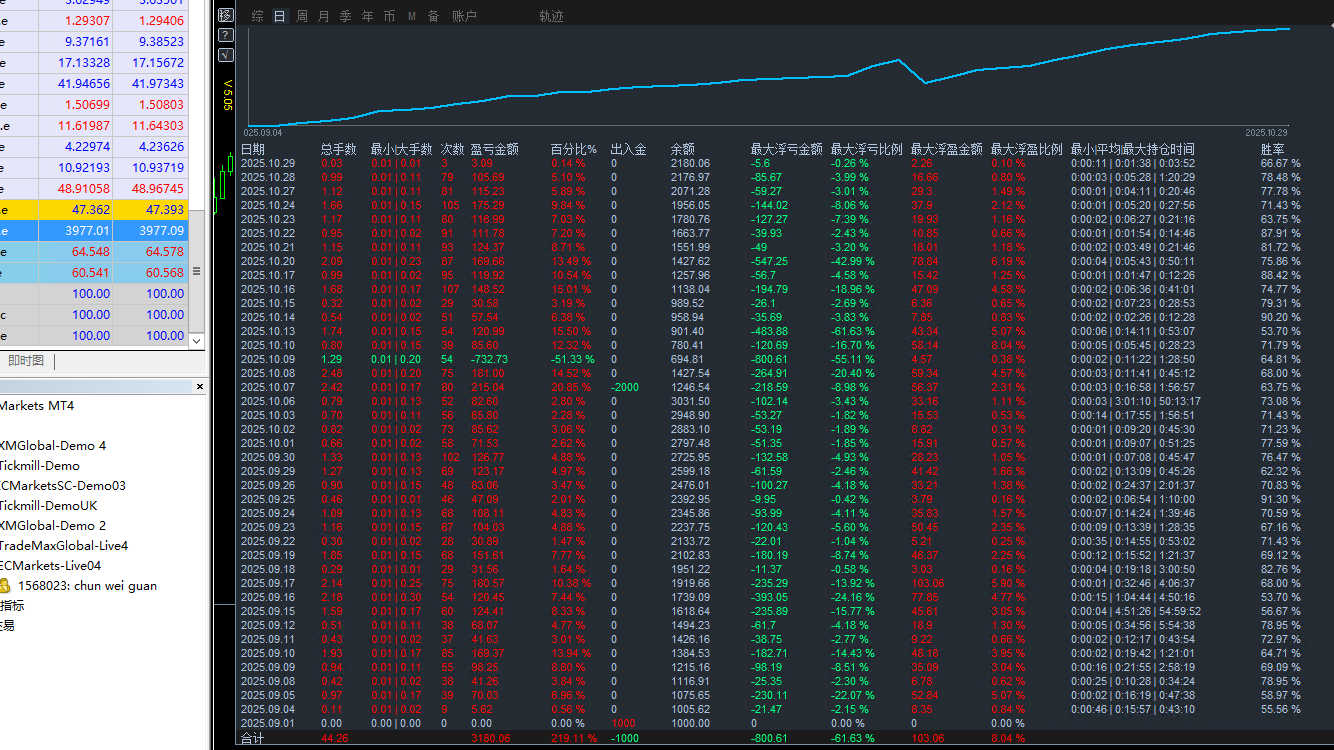Click the 盈亏金额 column header
1334x750 pixels.
click(x=494, y=149)
